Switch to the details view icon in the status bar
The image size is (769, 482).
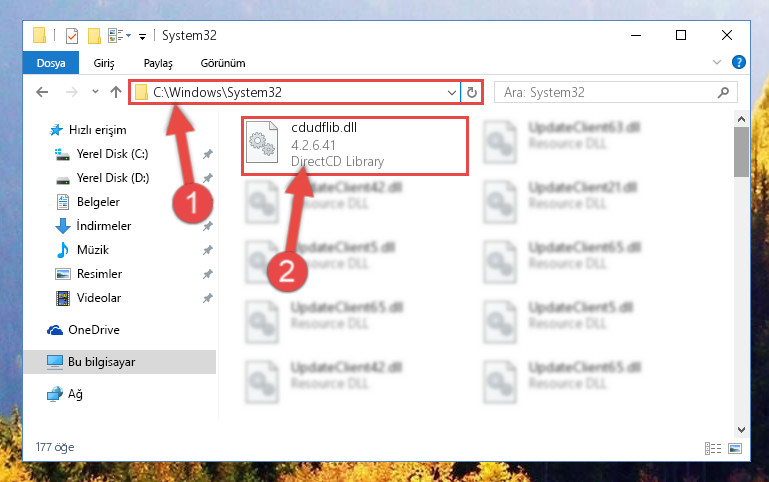click(x=713, y=448)
